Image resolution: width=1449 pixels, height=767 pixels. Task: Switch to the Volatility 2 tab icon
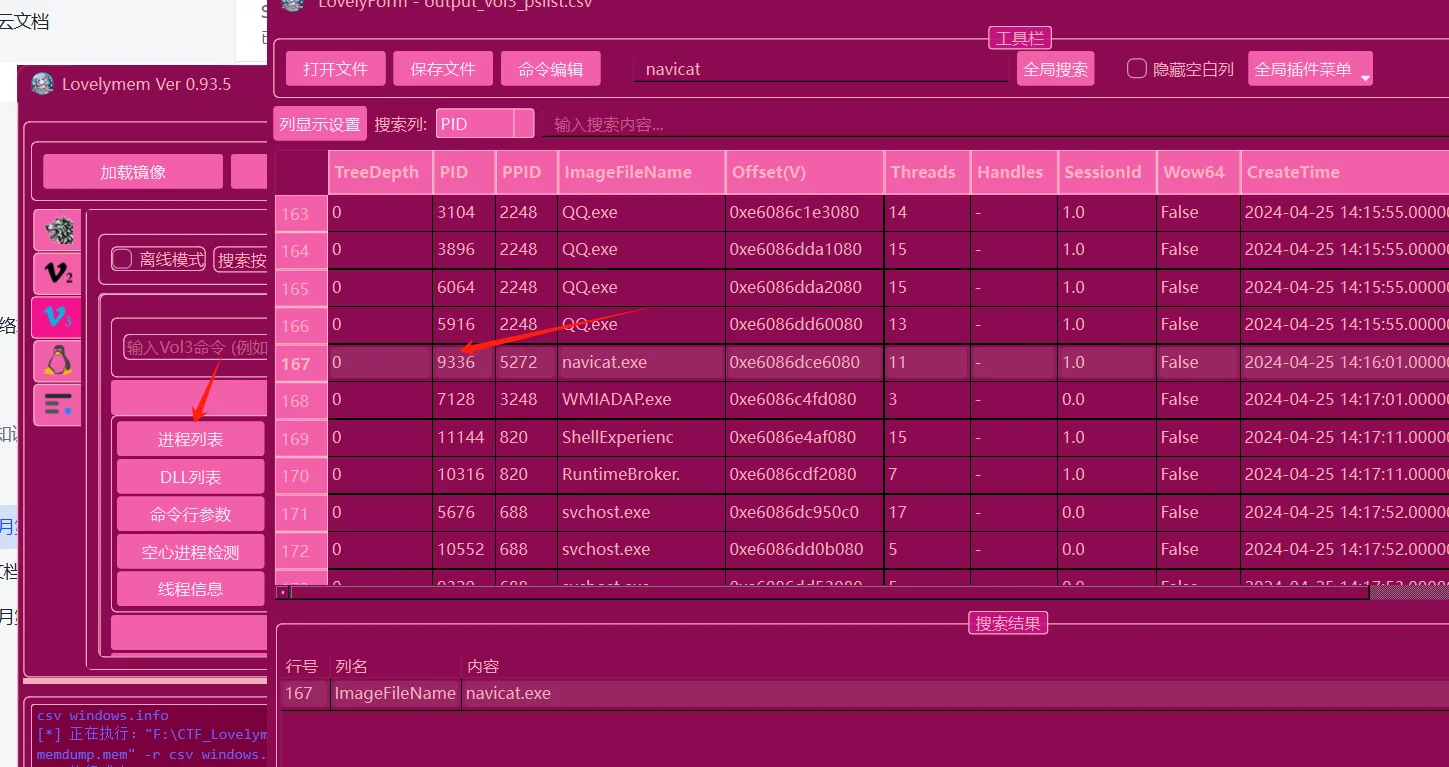point(57,274)
